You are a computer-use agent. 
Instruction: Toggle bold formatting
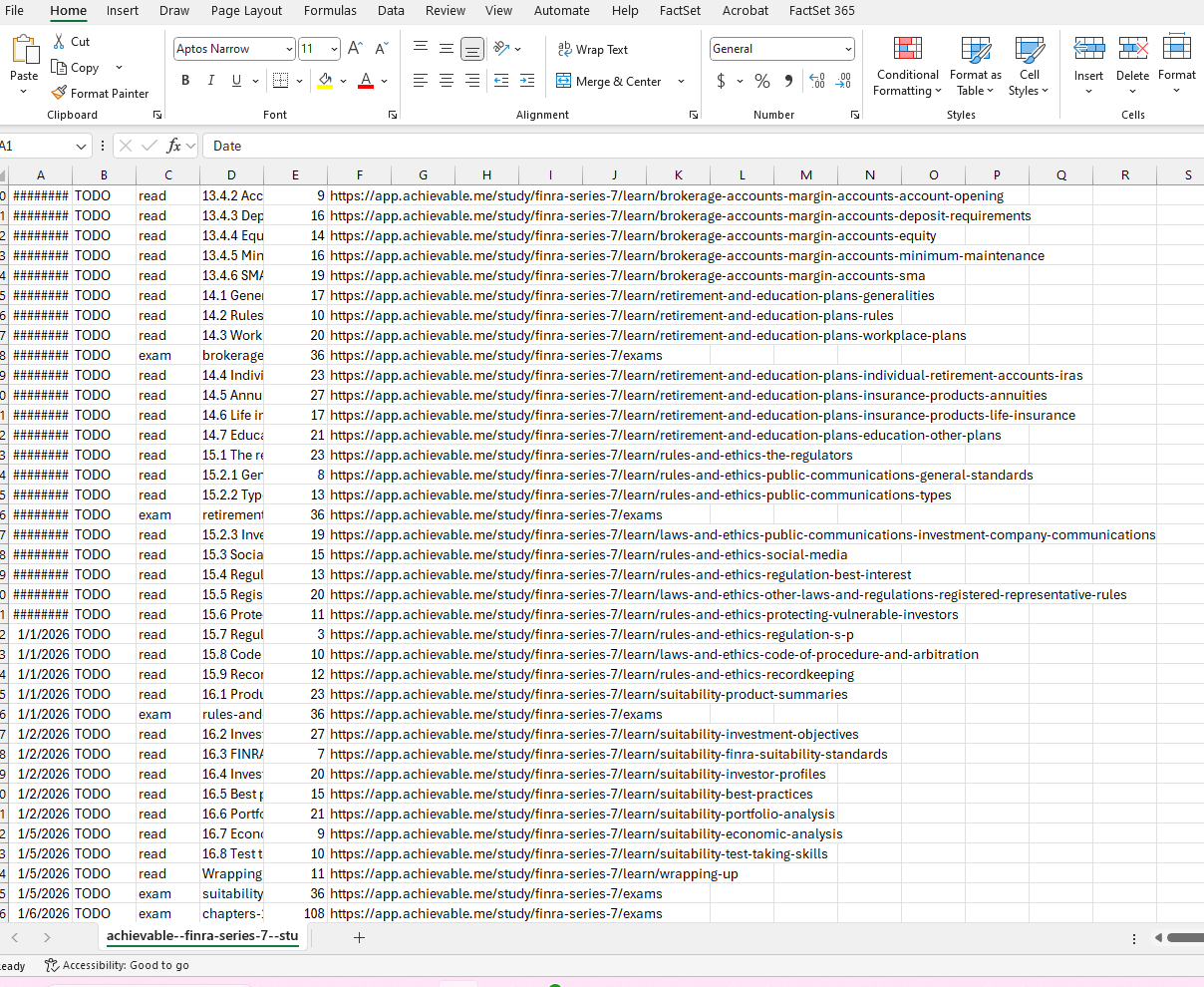[185, 81]
